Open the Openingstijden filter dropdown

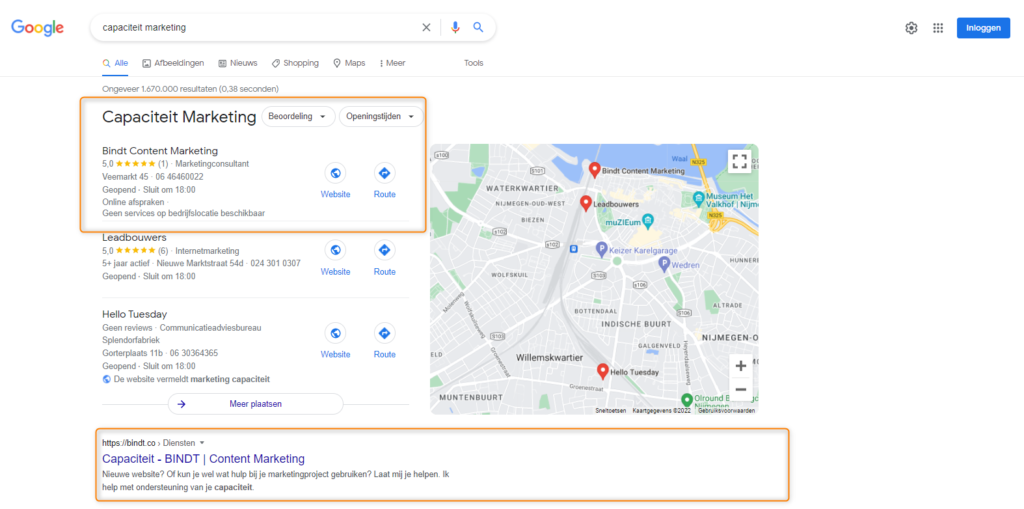tap(381, 116)
